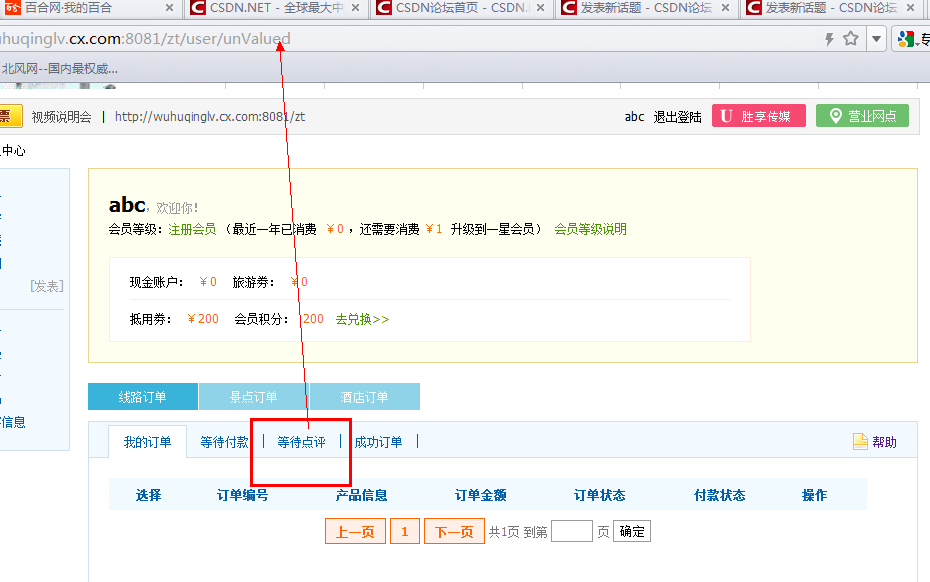Close the CSDN.NET browser tab

click(x=355, y=8)
